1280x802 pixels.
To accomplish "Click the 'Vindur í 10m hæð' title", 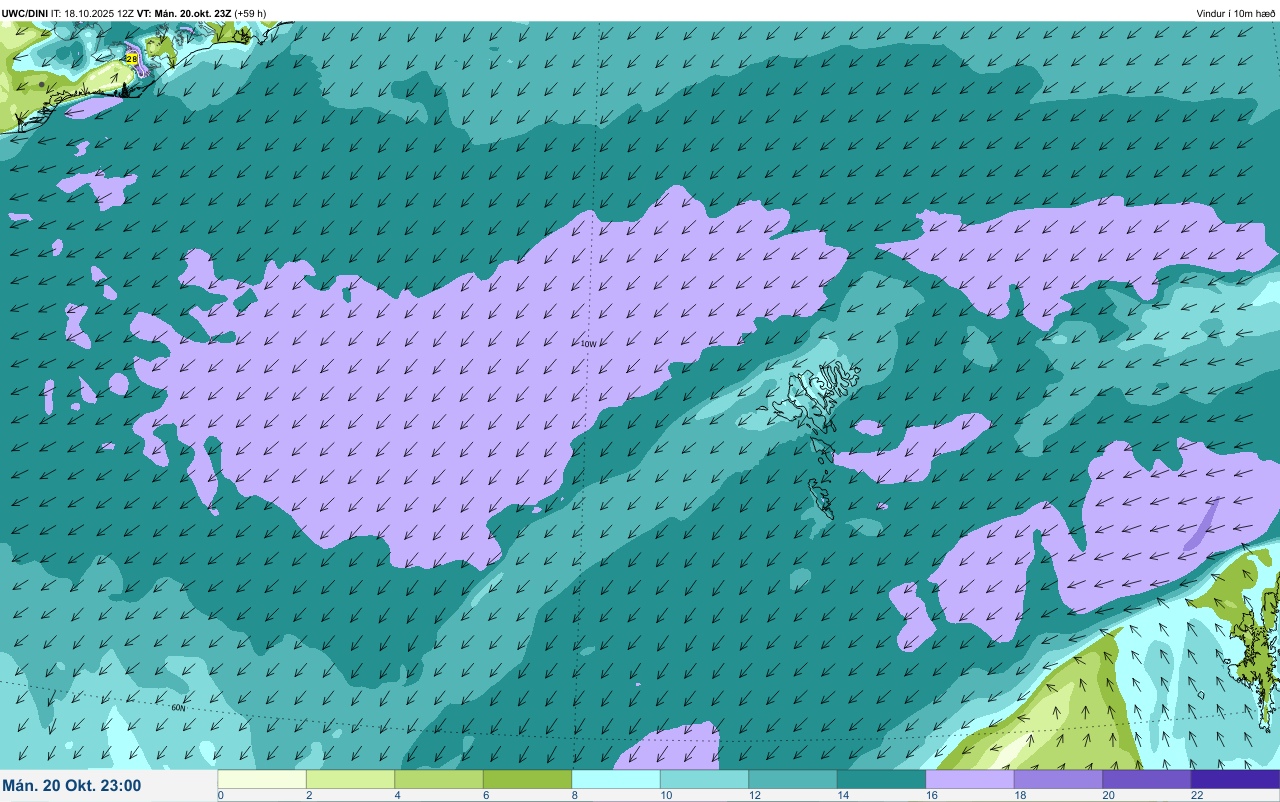I will 1236,14.
